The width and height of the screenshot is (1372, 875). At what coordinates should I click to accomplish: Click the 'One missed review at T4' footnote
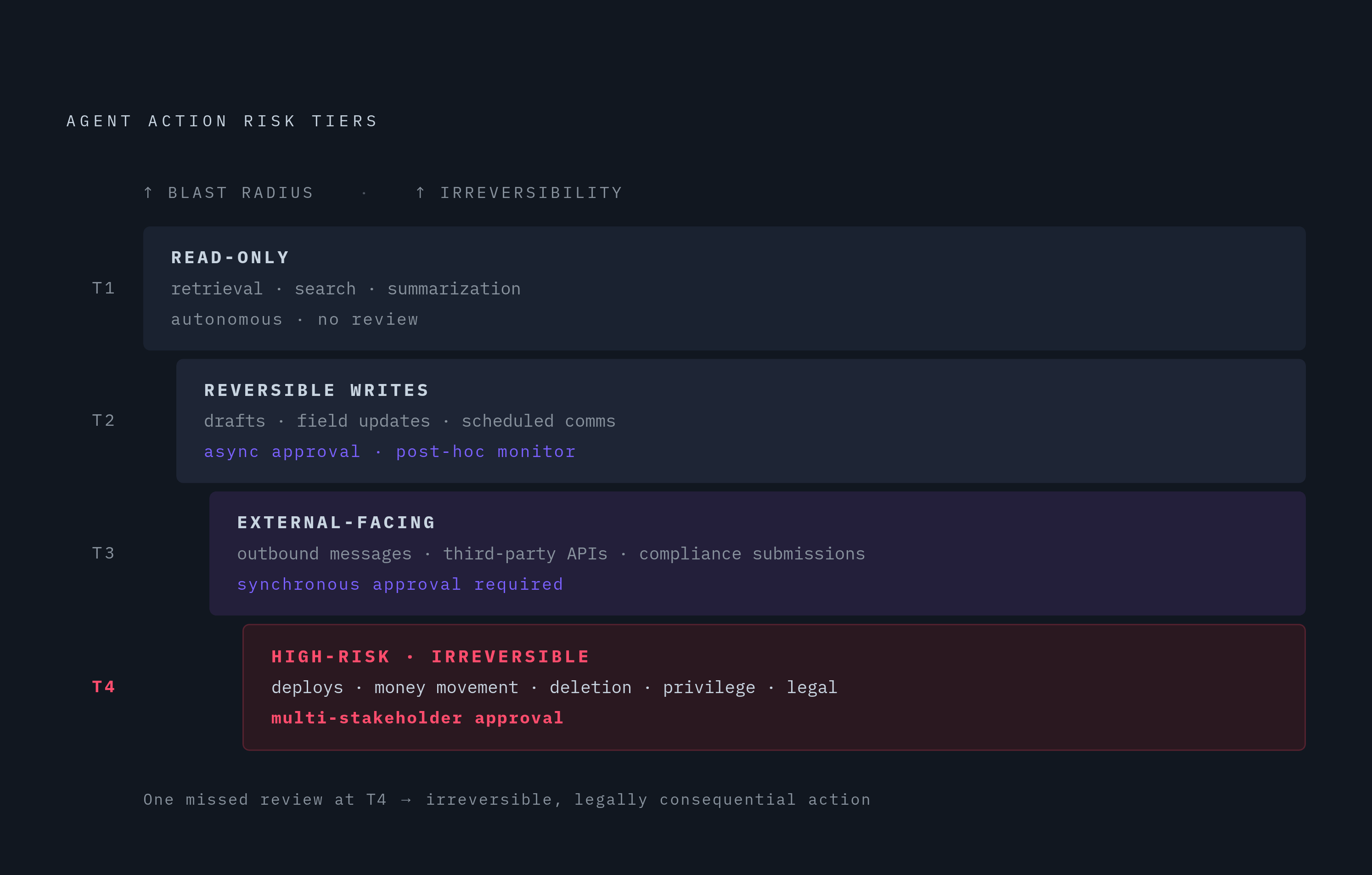[506, 800]
